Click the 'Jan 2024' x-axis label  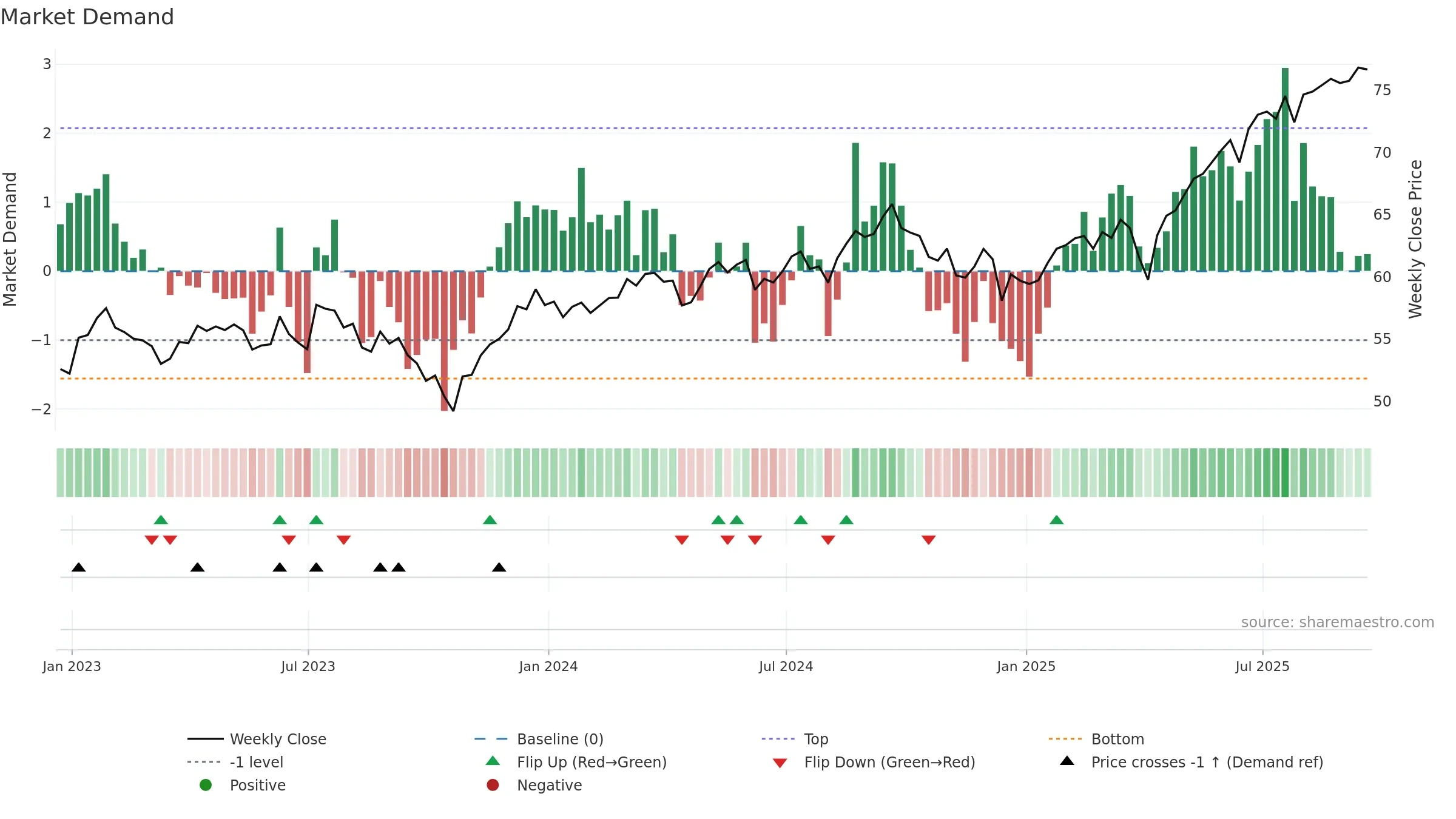coord(548,666)
